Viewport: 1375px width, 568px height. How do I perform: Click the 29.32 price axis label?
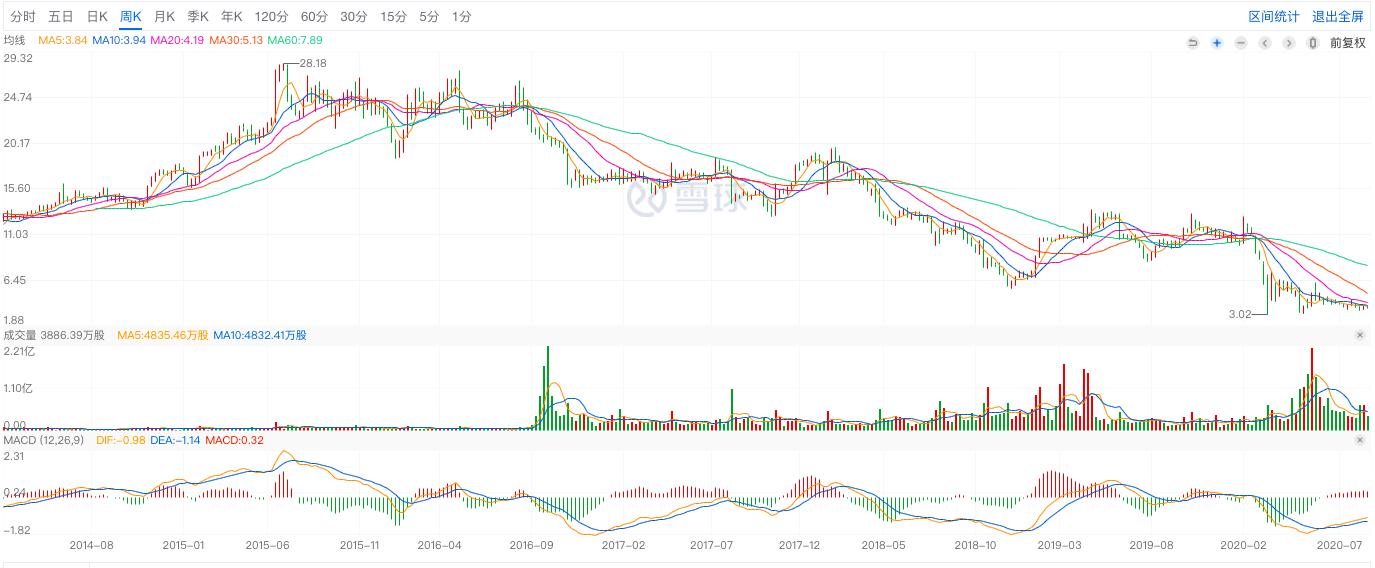click(18, 59)
